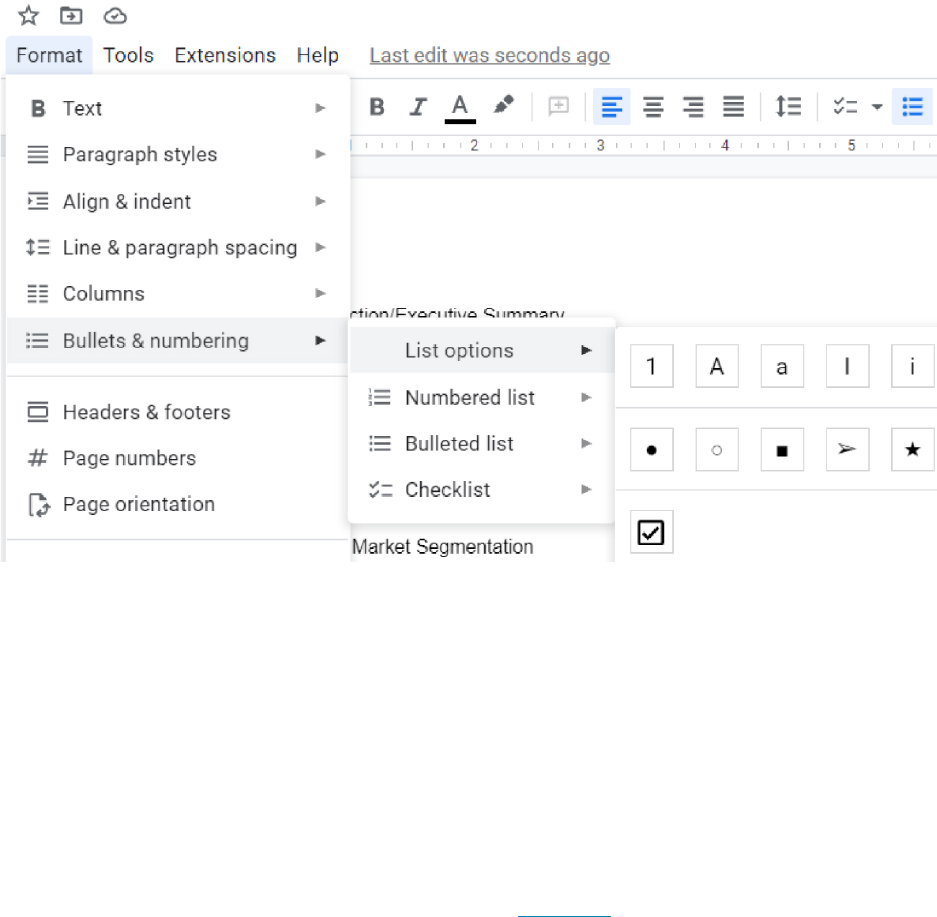Viewport: 937px width, 917px height.
Task: Toggle bold formatting in toolbar
Action: pyautogui.click(x=377, y=107)
